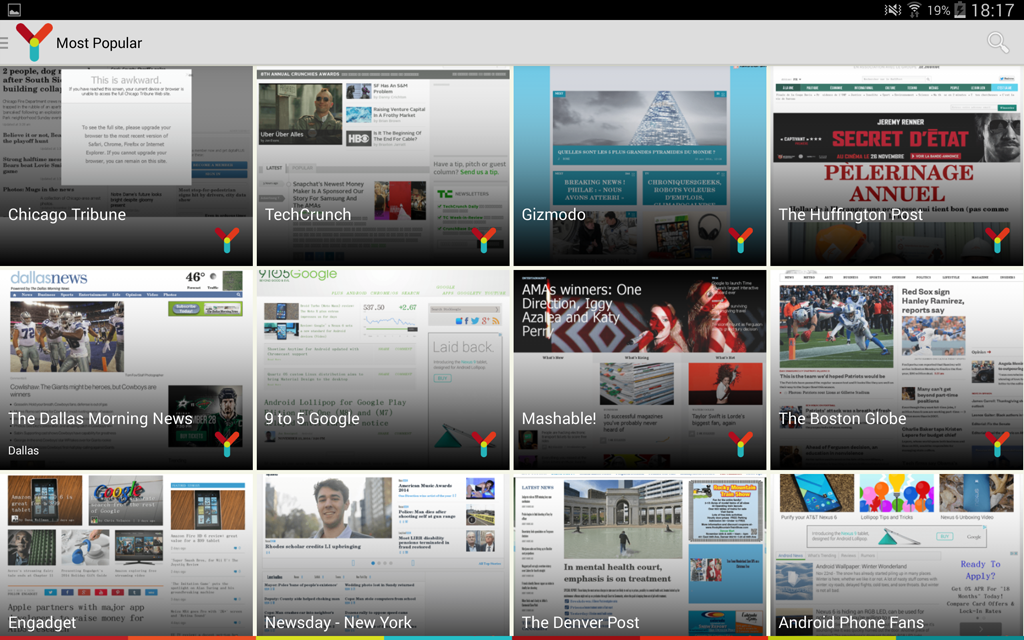Open The Dallas Morning News tile
The image size is (1024, 640).
tap(126, 370)
